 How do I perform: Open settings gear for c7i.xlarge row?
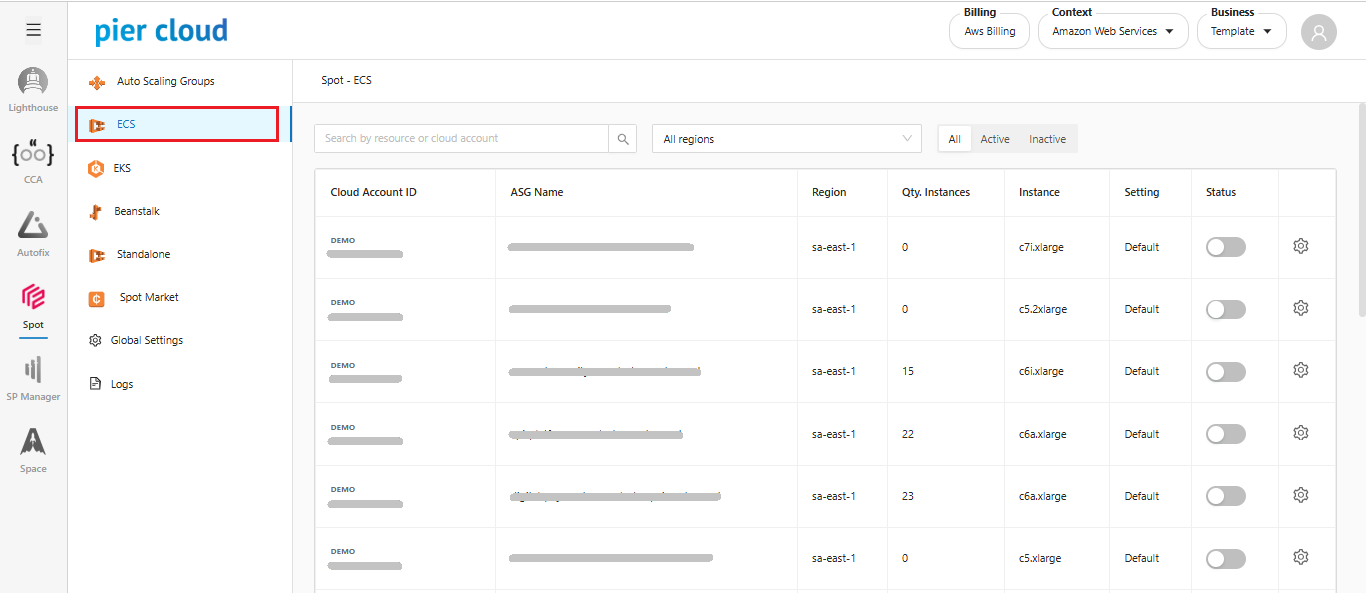(1300, 246)
